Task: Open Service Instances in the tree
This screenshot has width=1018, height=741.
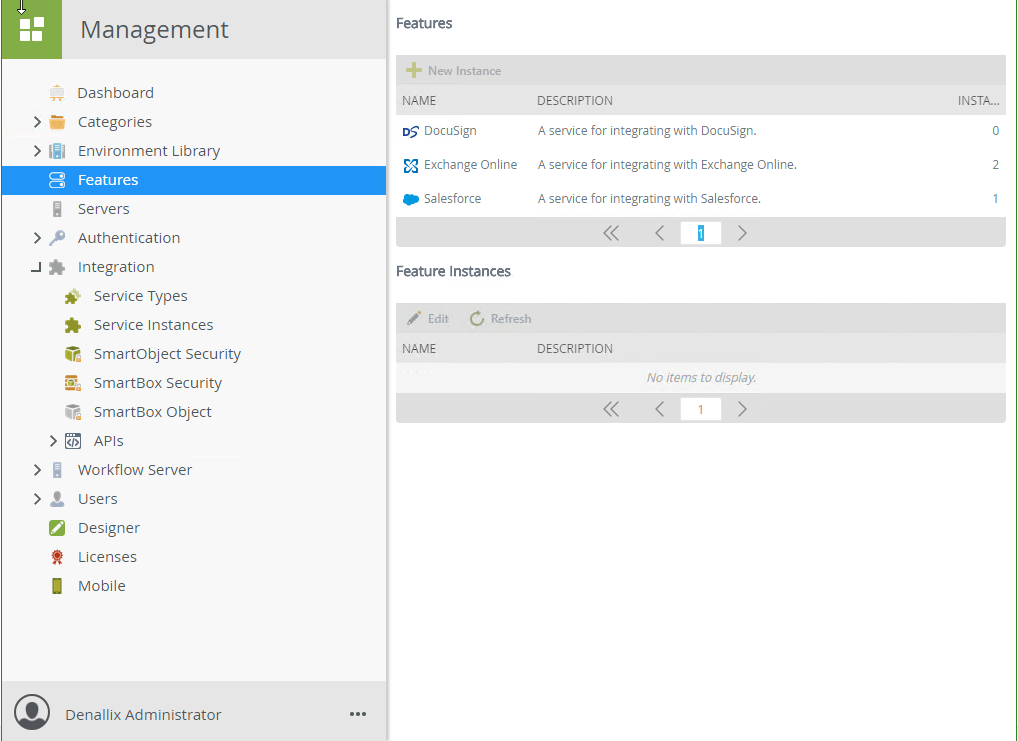Action: (153, 325)
